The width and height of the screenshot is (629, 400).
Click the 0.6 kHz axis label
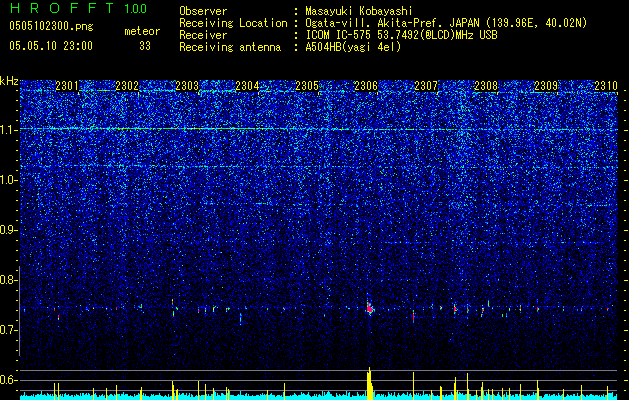(9, 380)
